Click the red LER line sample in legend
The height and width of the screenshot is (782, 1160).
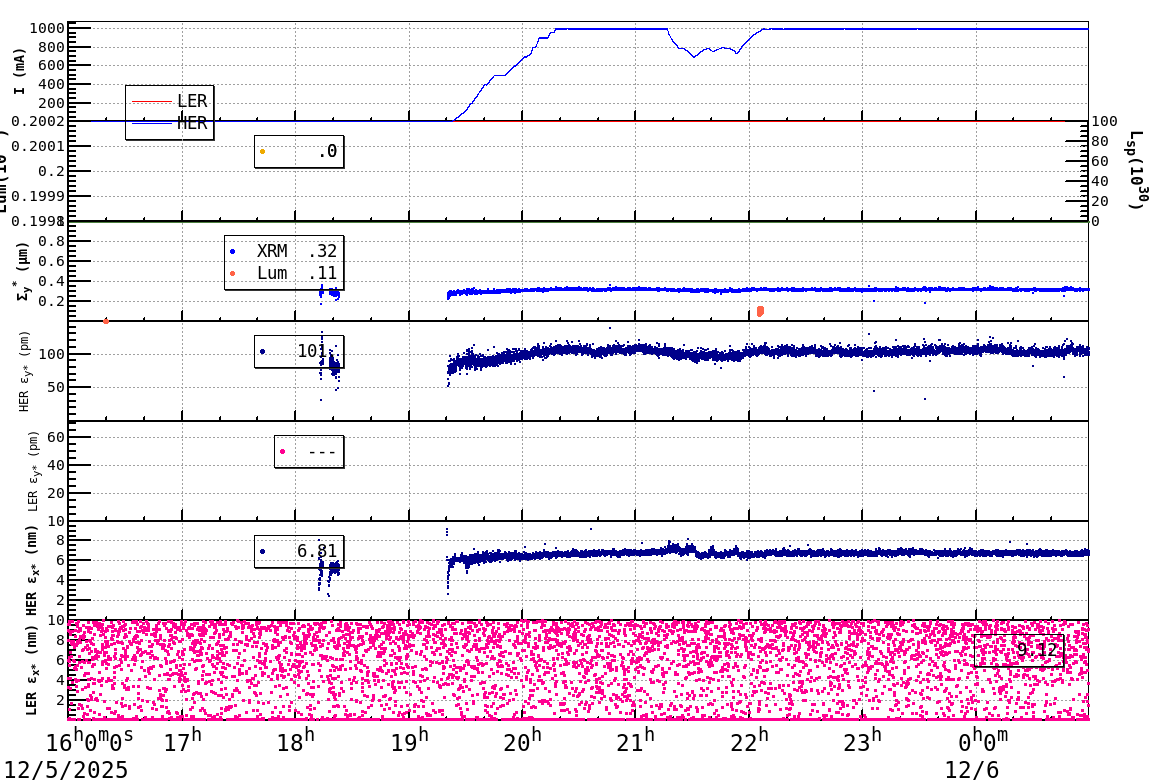(152, 101)
